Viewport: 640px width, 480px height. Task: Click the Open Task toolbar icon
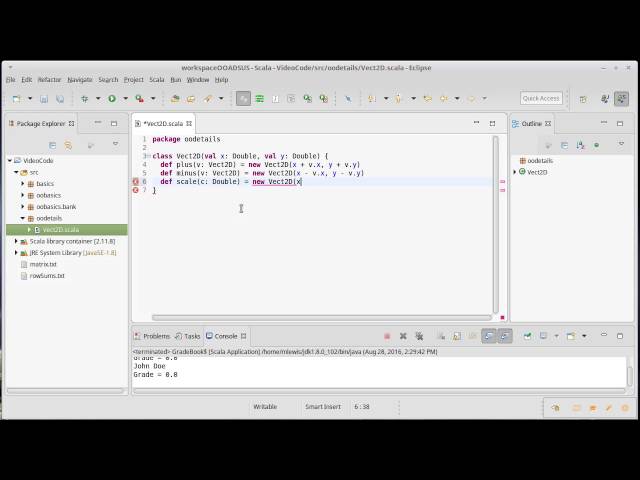[191, 98]
